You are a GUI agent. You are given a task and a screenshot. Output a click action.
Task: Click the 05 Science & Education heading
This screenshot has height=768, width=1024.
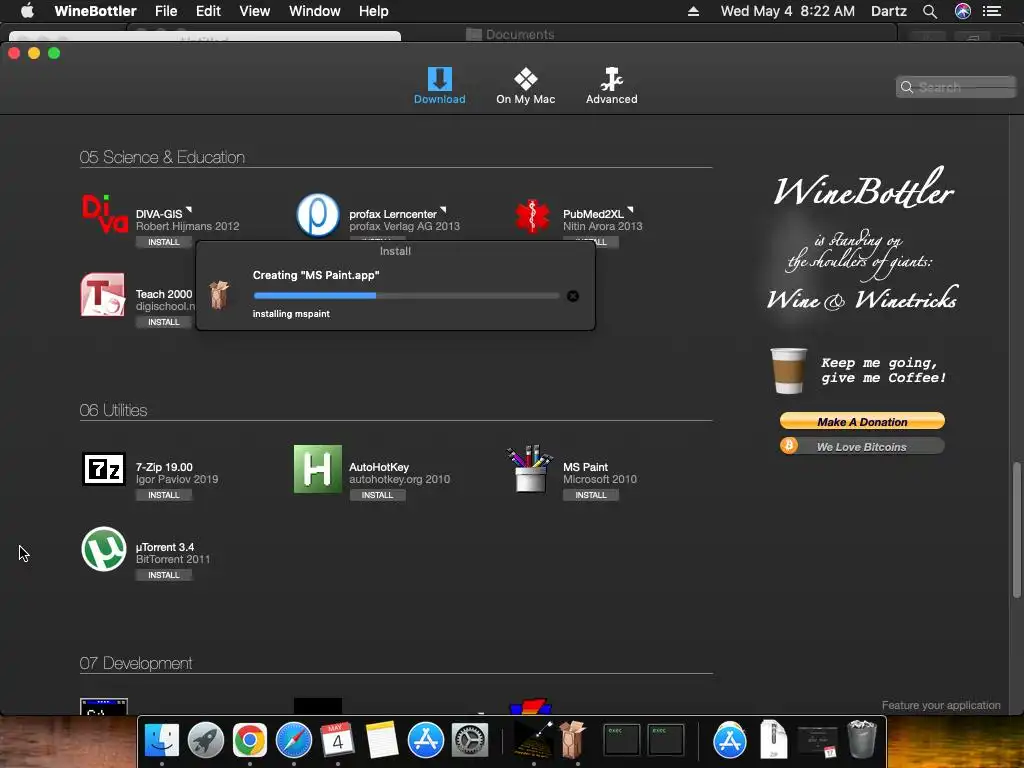[162, 157]
